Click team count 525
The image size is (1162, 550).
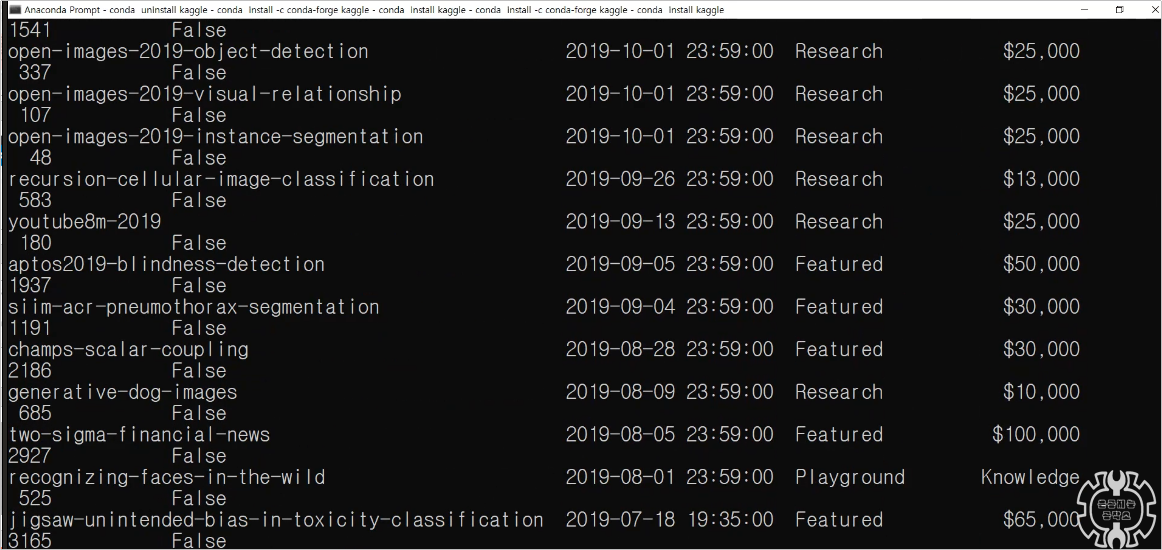36,498
